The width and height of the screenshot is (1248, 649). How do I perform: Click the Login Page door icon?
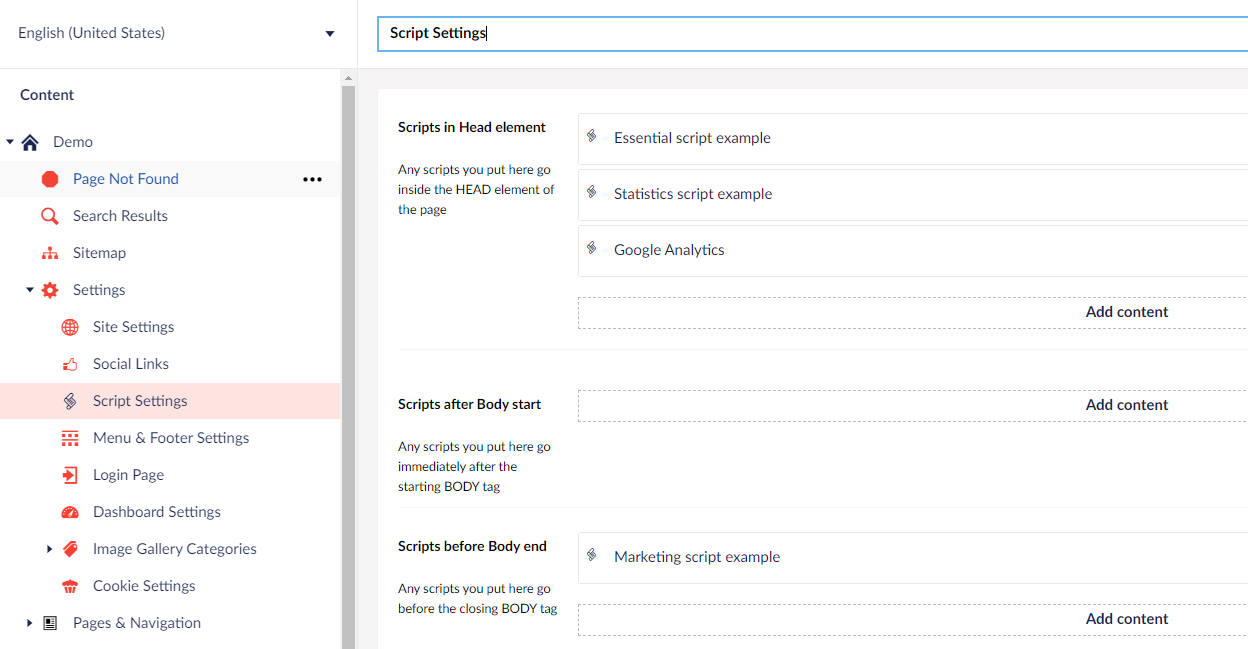[70, 475]
